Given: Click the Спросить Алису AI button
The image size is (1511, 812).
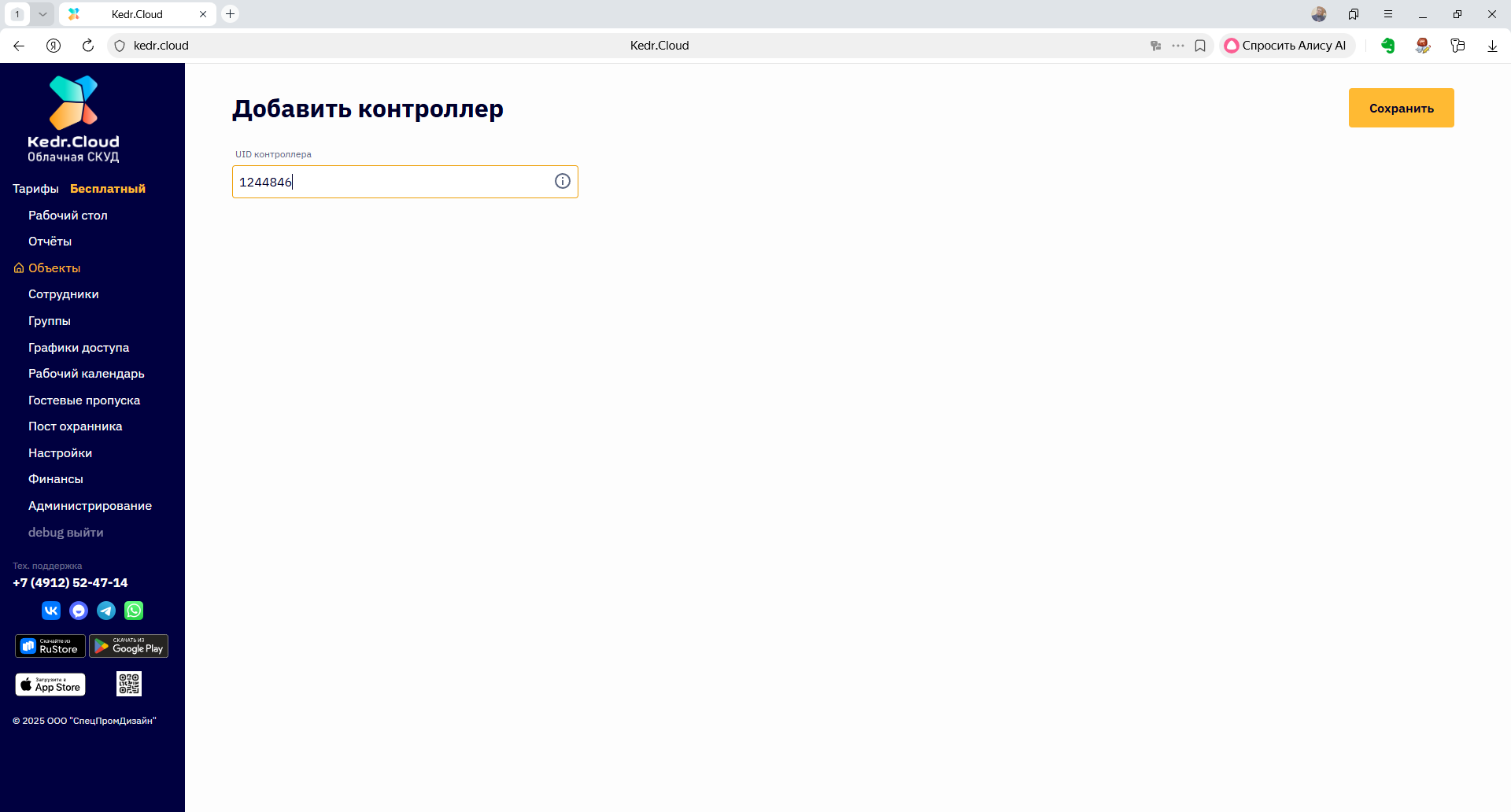Looking at the screenshot, I should click(x=1287, y=46).
